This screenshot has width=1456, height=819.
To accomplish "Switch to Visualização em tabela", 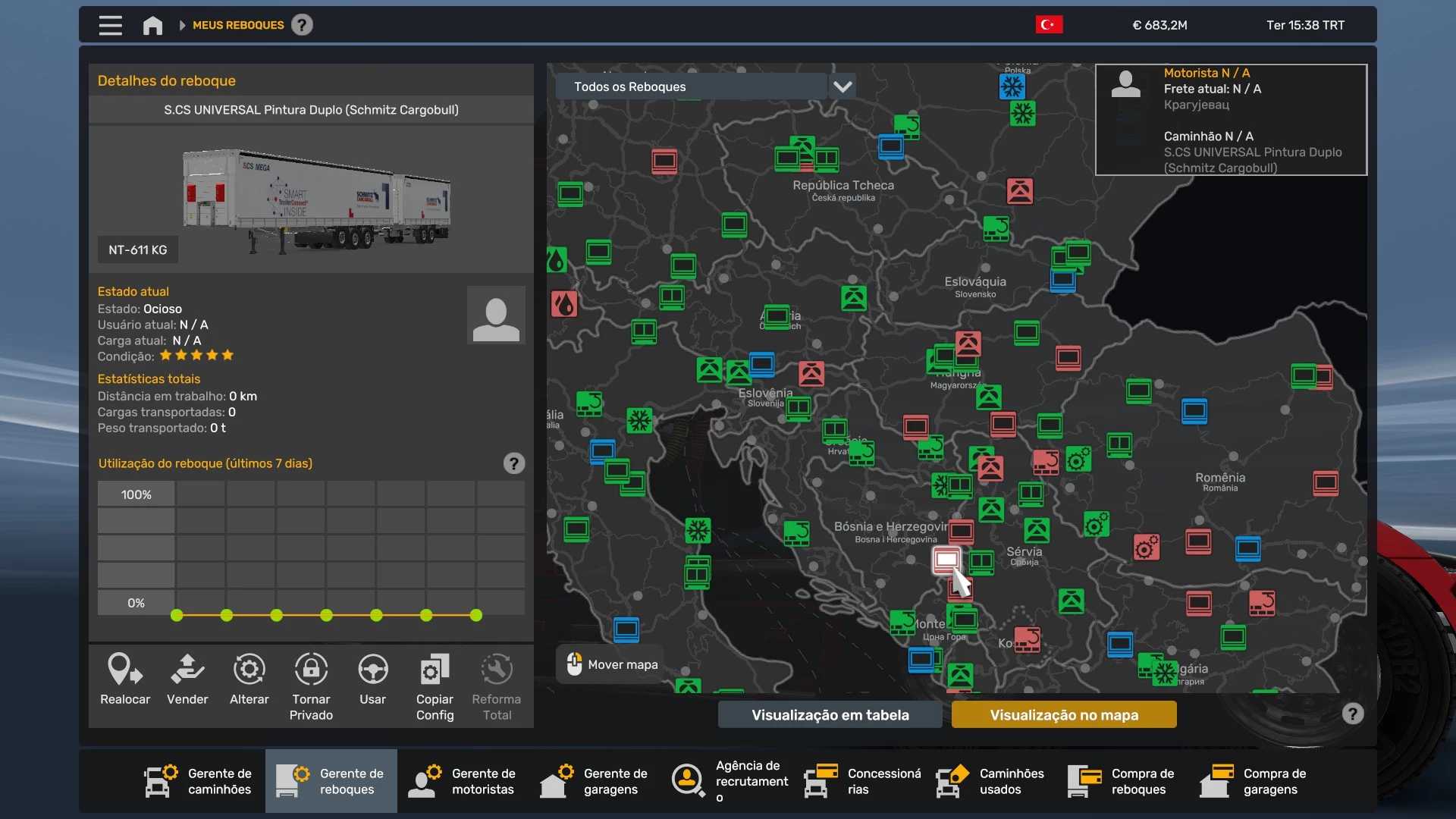I will [x=830, y=714].
